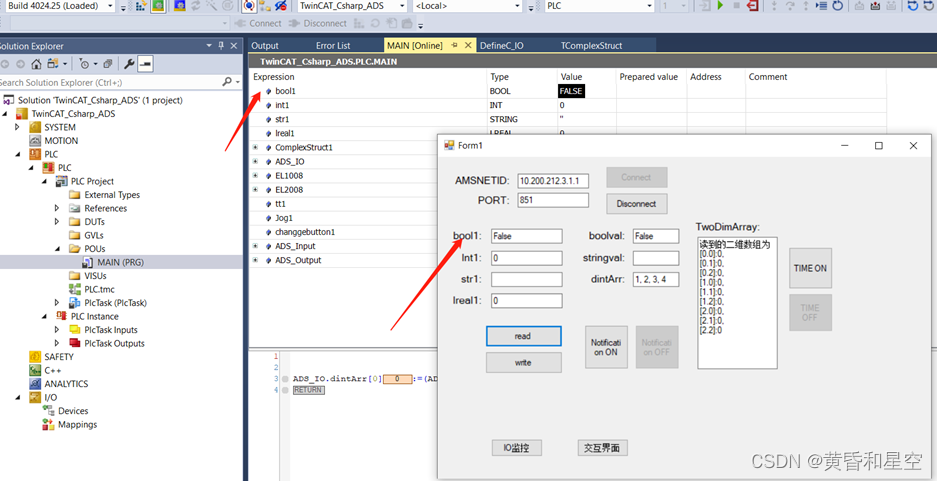The height and width of the screenshot is (481, 937).
Task: Click the 交互界面 button in Form1
Action: pyautogui.click(x=602, y=448)
